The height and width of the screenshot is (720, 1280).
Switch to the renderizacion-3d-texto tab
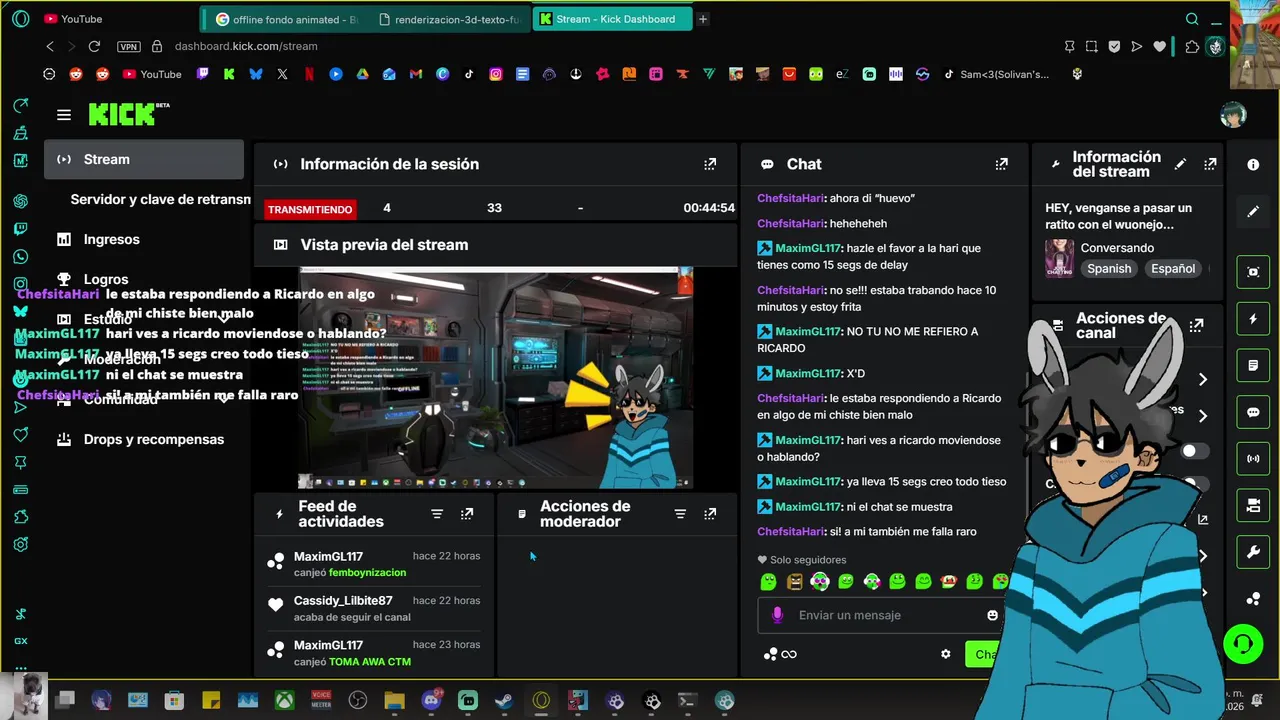click(450, 19)
